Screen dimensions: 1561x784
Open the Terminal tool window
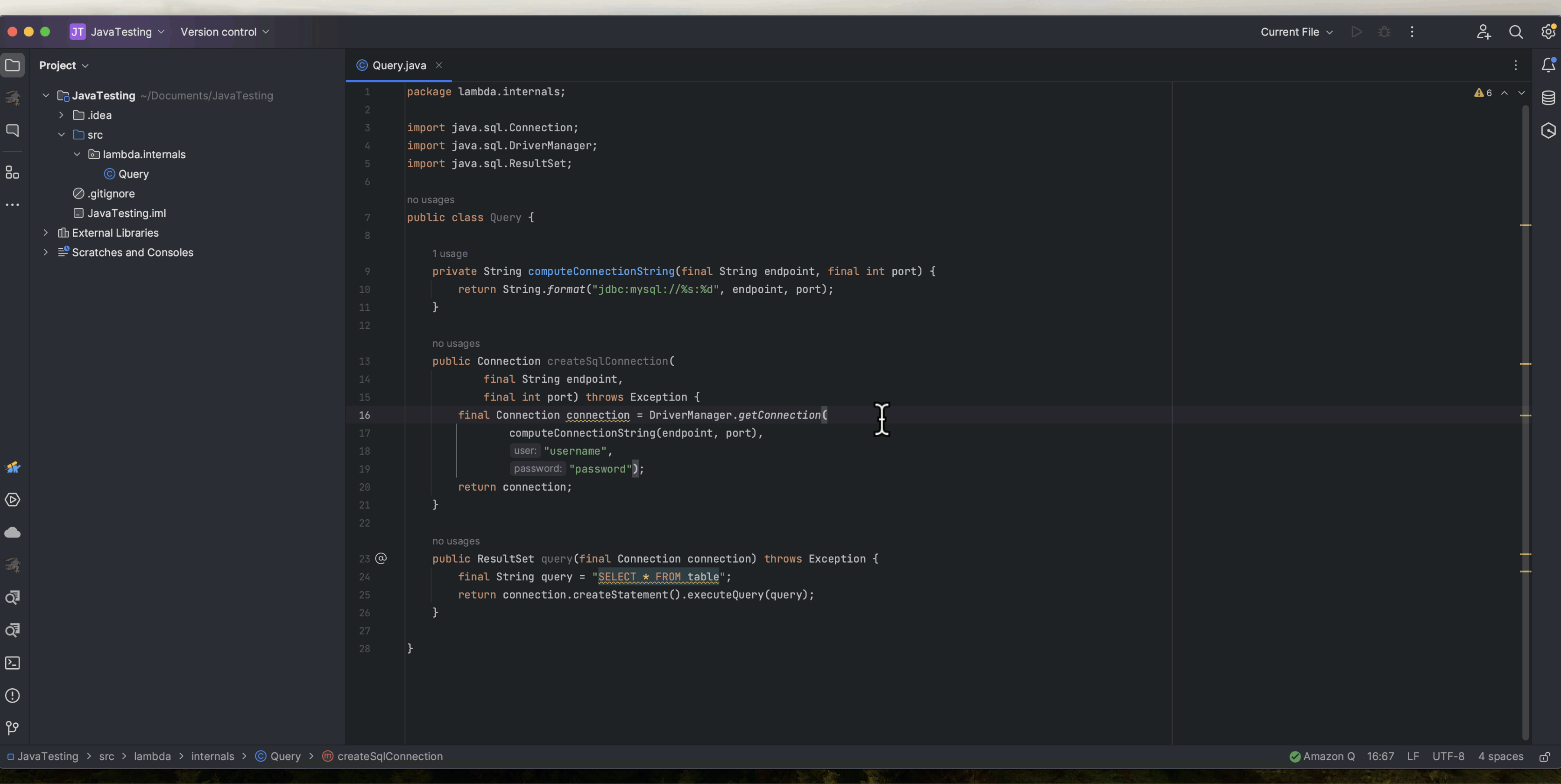[13, 663]
